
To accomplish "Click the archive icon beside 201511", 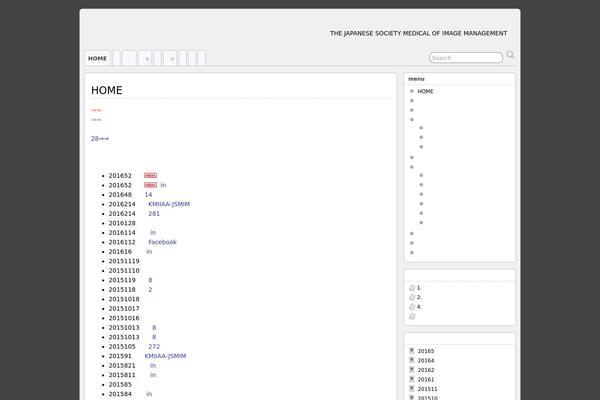I will pos(412,389).
